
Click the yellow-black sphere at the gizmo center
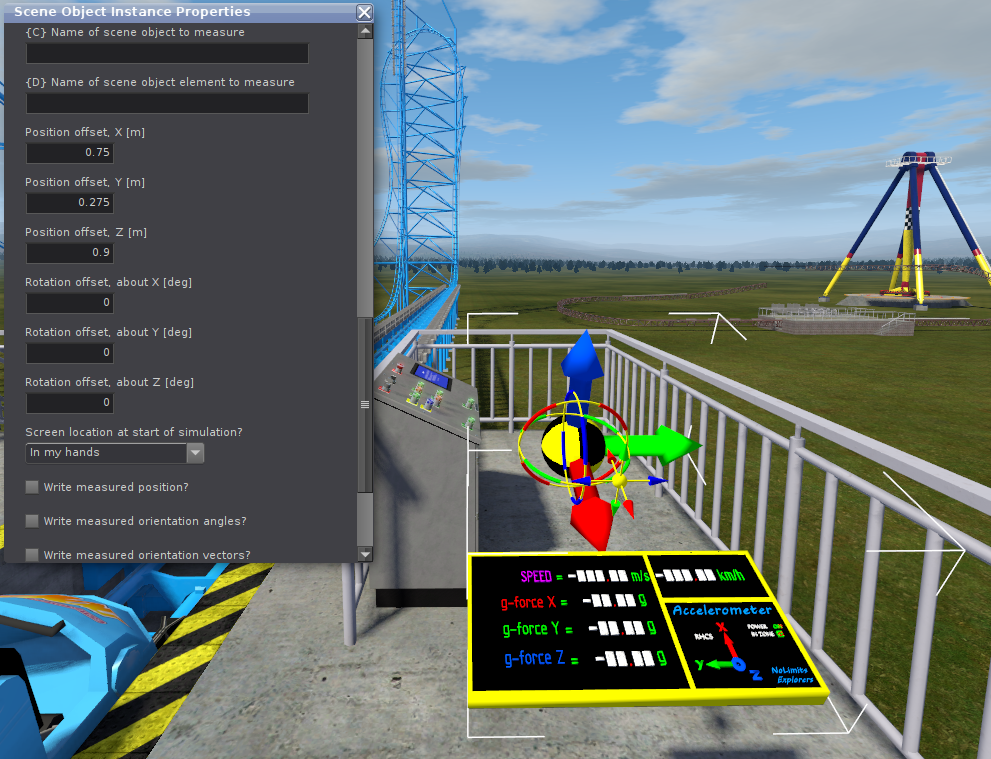click(x=573, y=446)
